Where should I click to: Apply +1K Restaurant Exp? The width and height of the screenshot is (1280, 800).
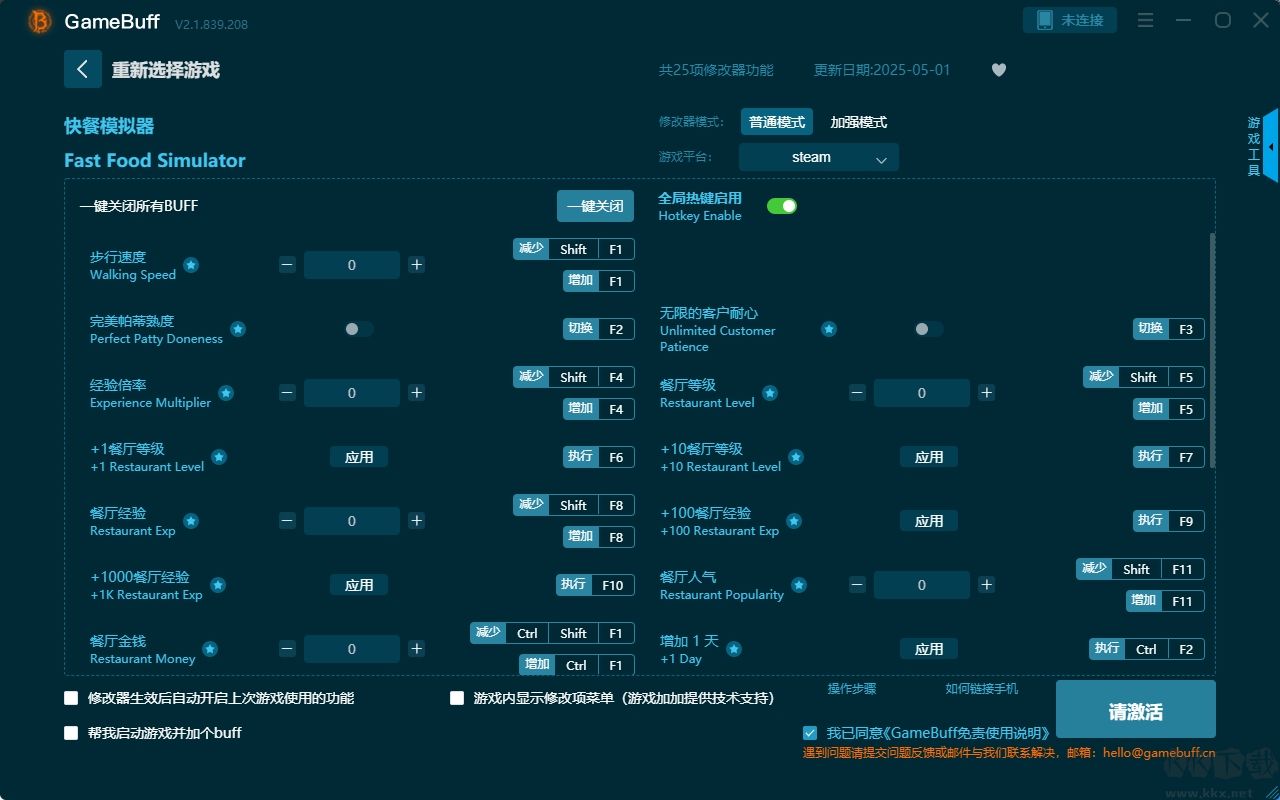coord(359,585)
